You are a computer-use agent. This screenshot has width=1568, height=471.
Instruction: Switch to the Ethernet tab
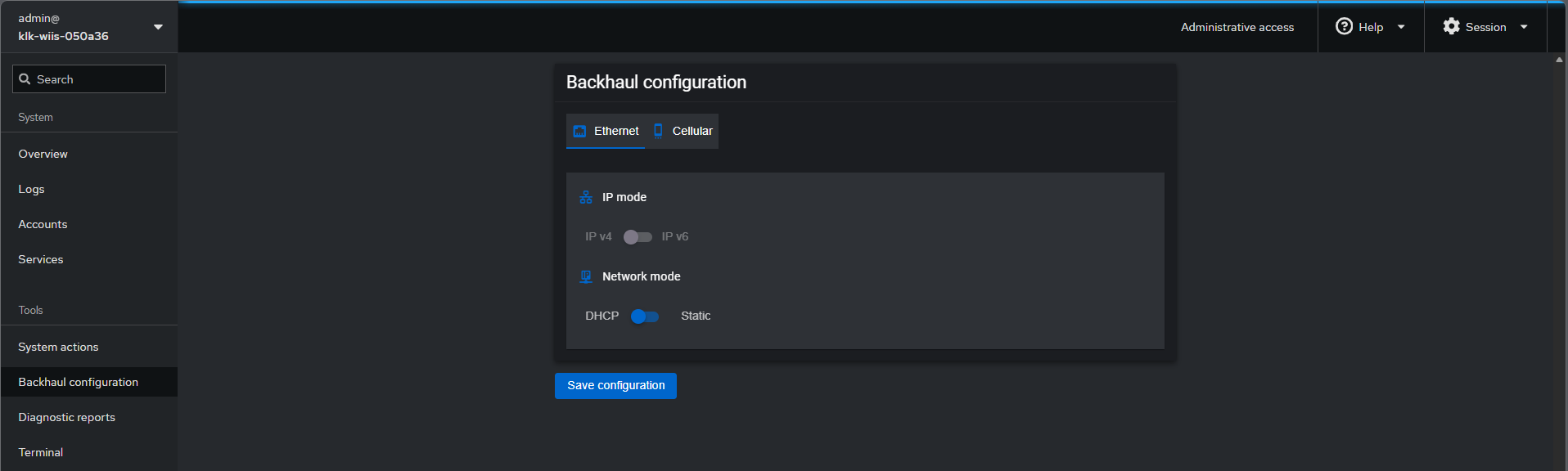click(606, 131)
